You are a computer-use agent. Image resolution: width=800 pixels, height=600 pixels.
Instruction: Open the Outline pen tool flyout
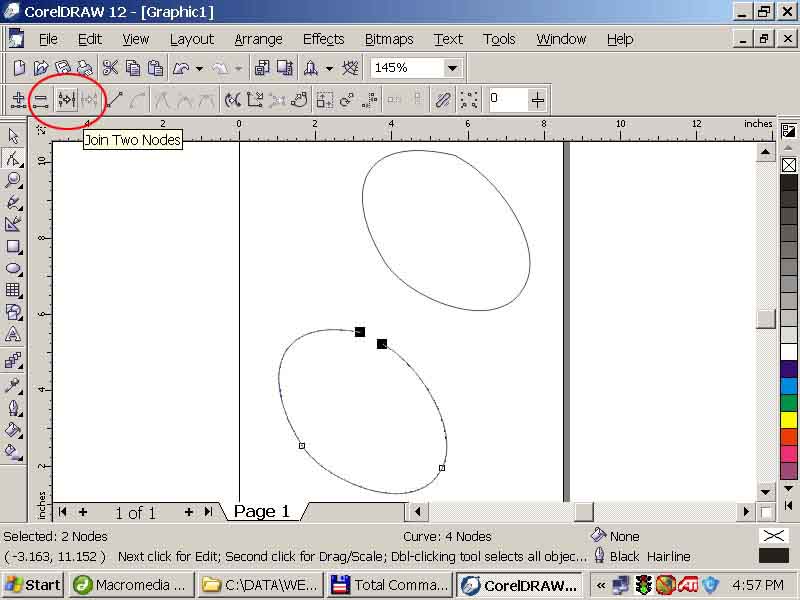(x=13, y=408)
